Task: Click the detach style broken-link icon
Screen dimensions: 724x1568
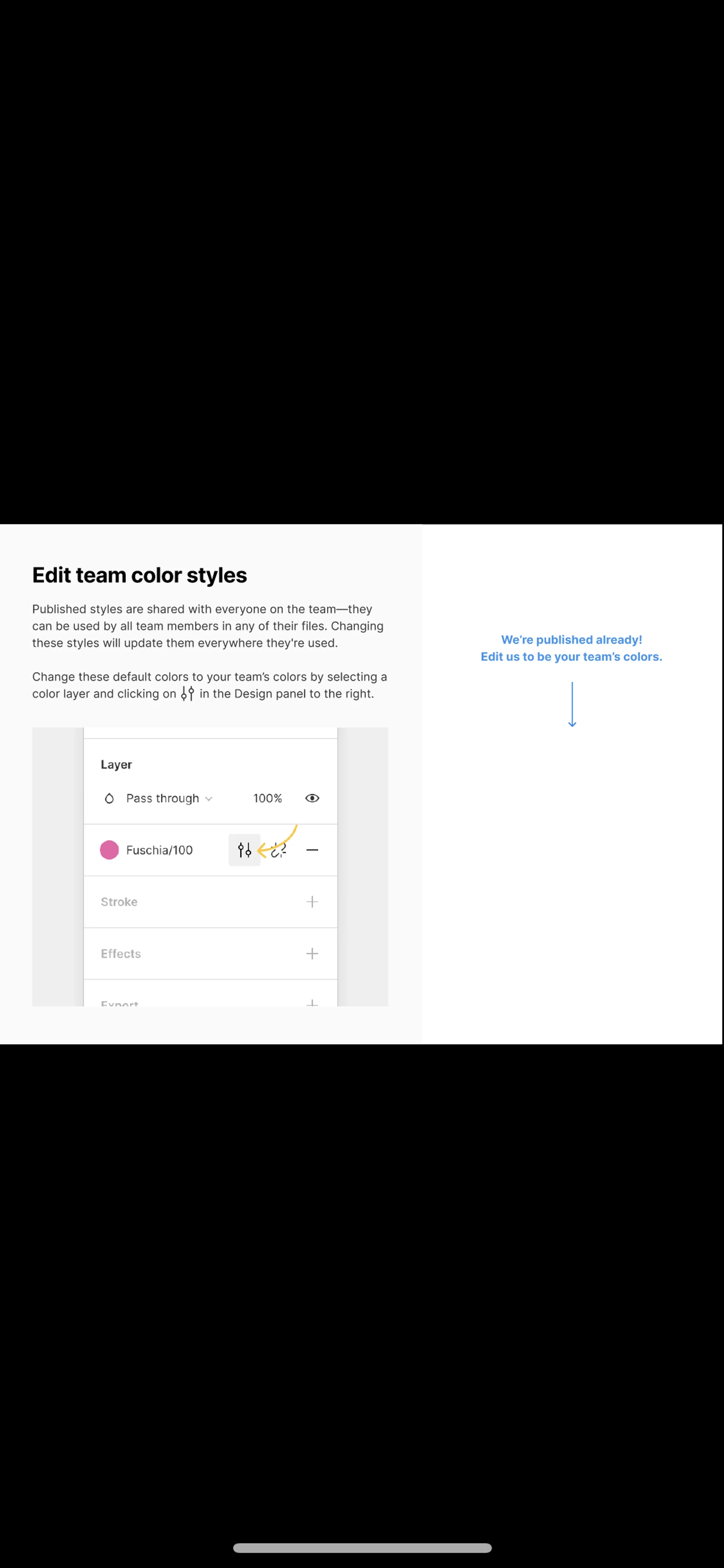Action: pyautogui.click(x=279, y=850)
